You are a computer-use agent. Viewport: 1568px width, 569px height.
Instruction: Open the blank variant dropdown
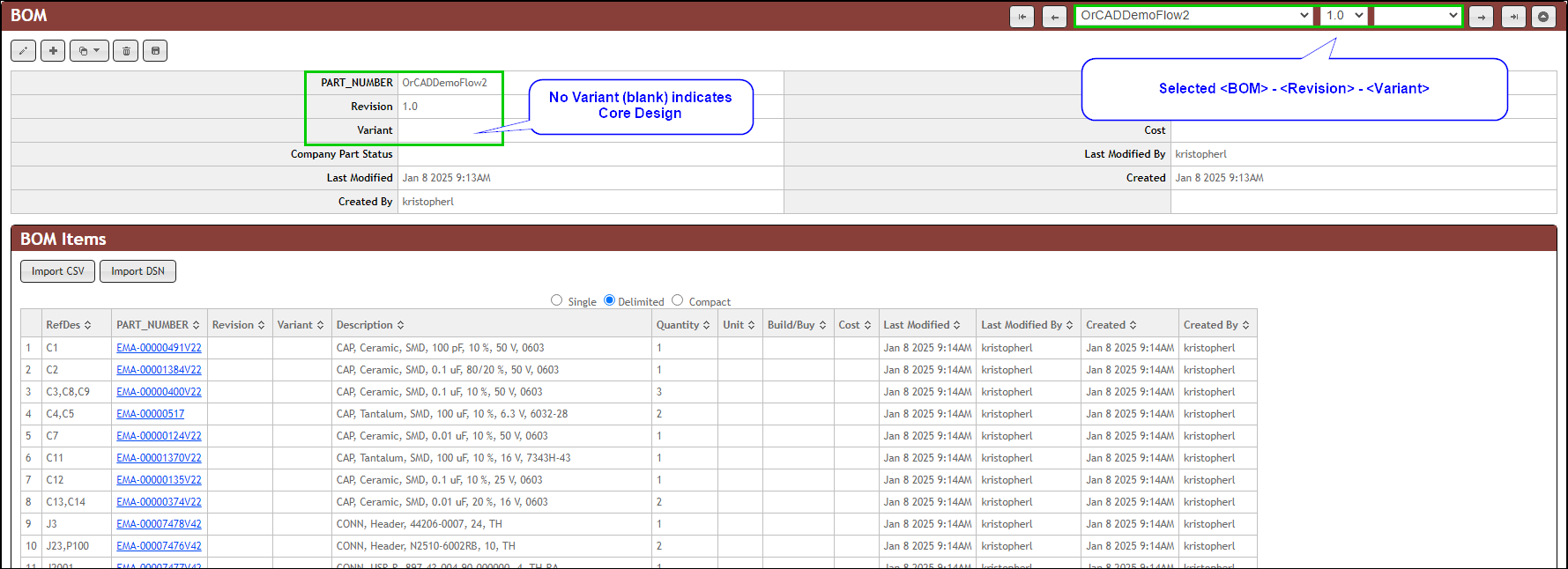(x=1417, y=16)
